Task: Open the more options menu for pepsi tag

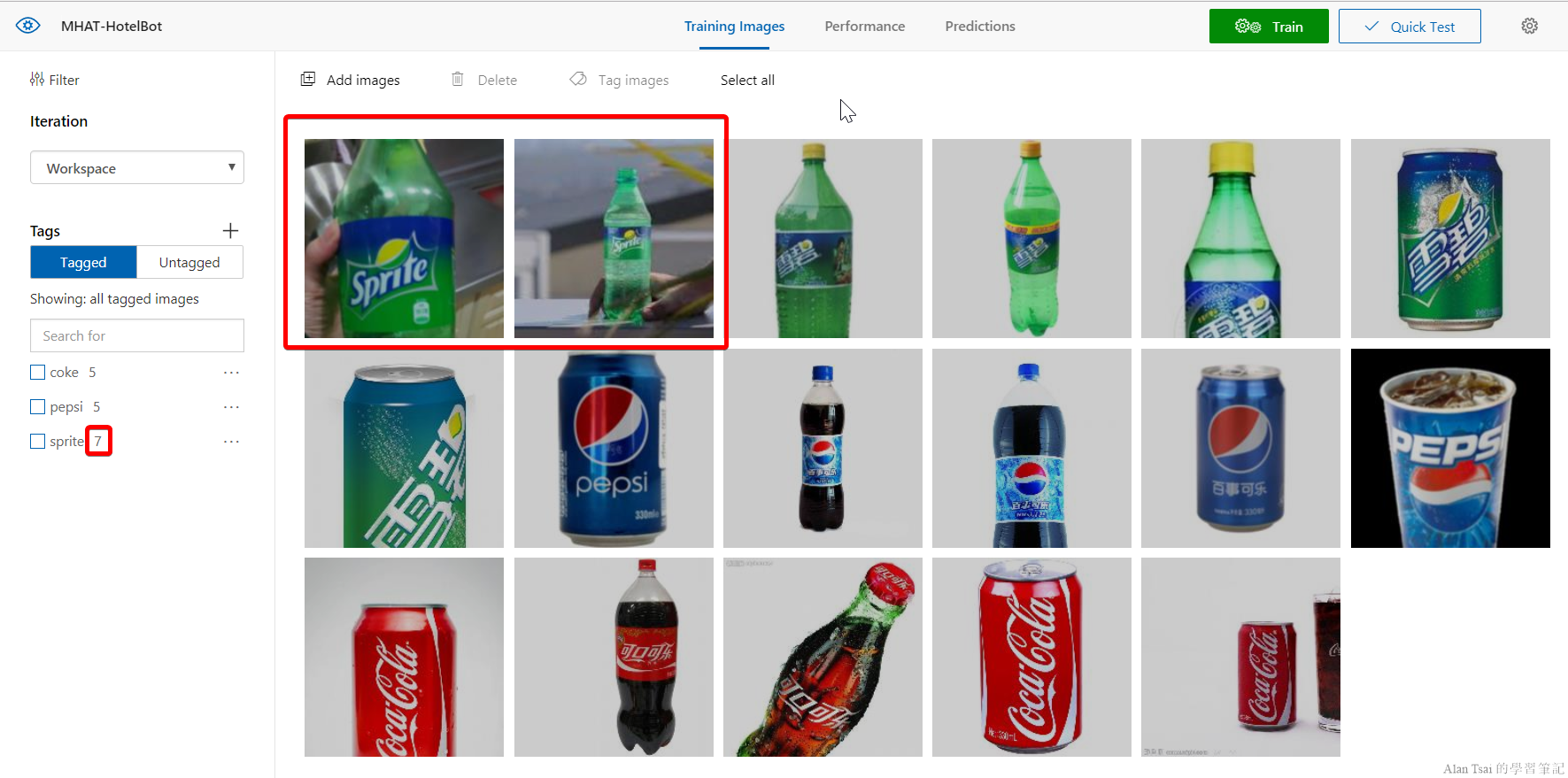Action: tap(231, 407)
